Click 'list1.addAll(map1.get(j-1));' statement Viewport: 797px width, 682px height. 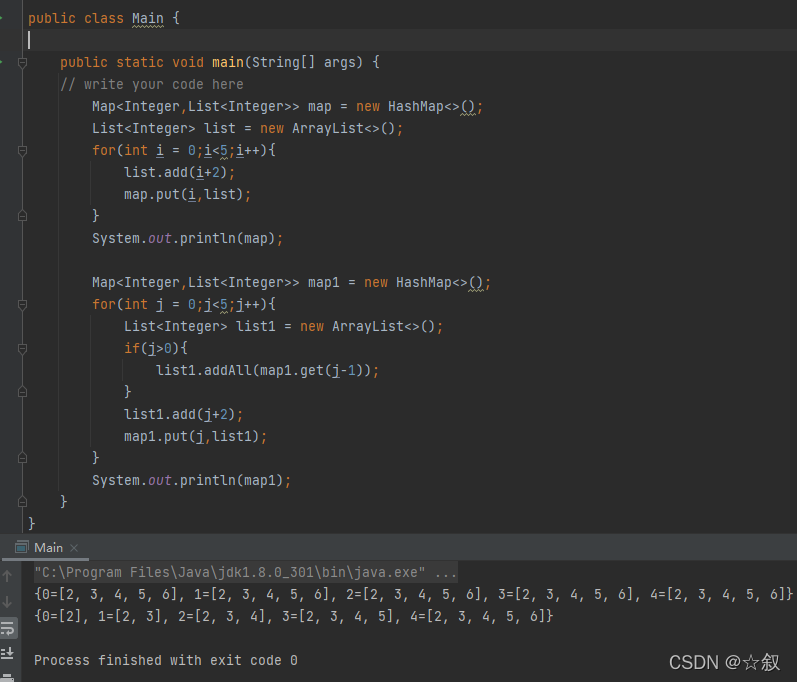tap(267, 370)
